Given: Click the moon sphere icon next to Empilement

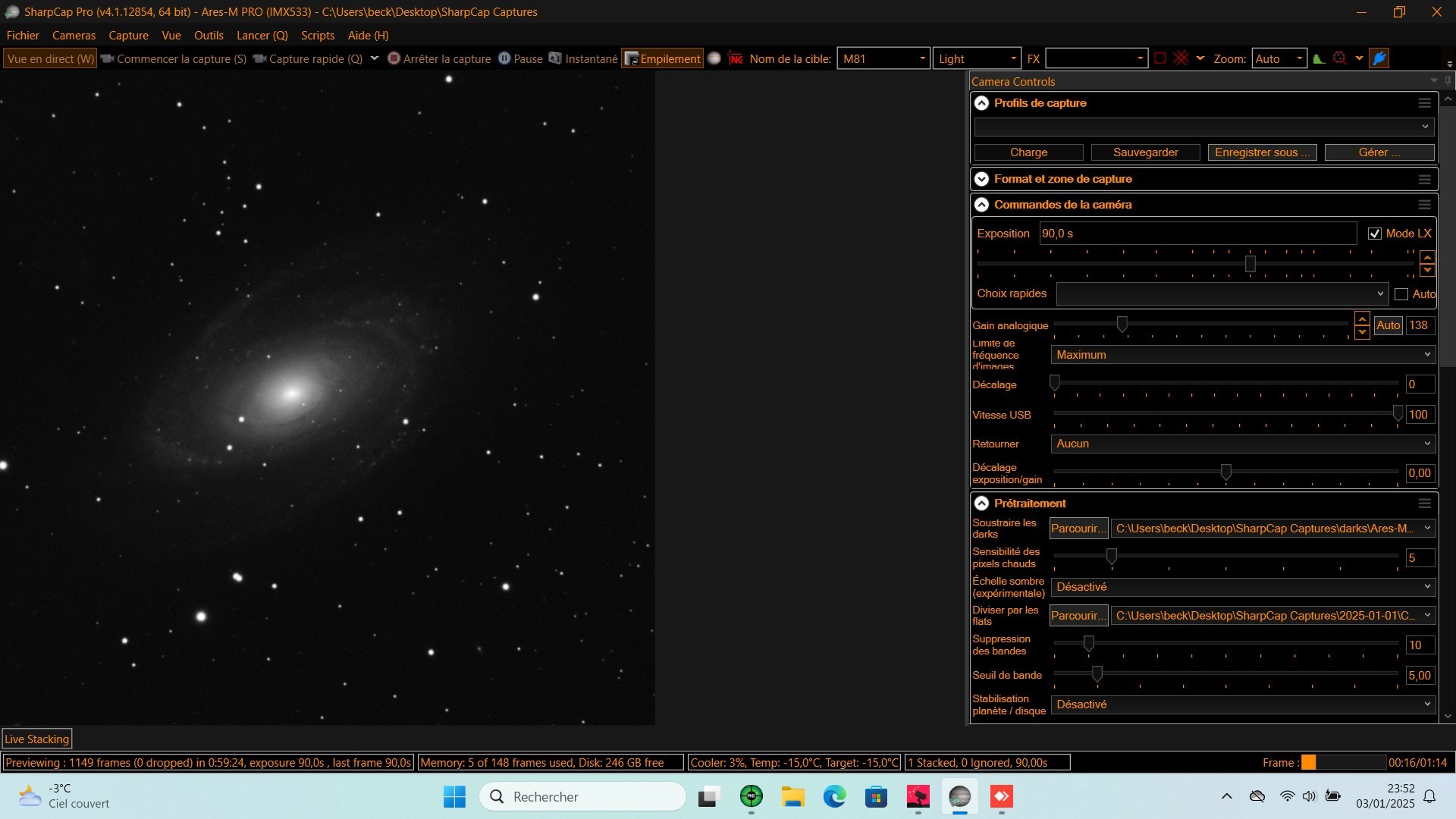Looking at the screenshot, I should coord(714,58).
